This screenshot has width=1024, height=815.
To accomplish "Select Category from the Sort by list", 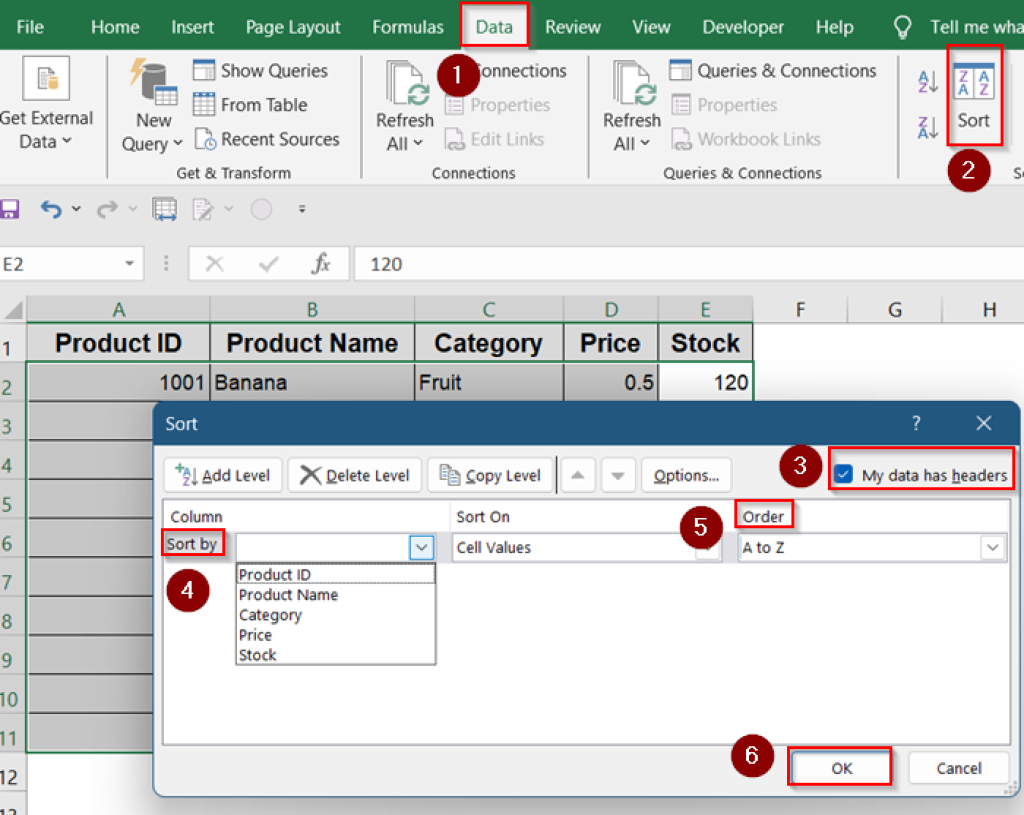I will 270,615.
